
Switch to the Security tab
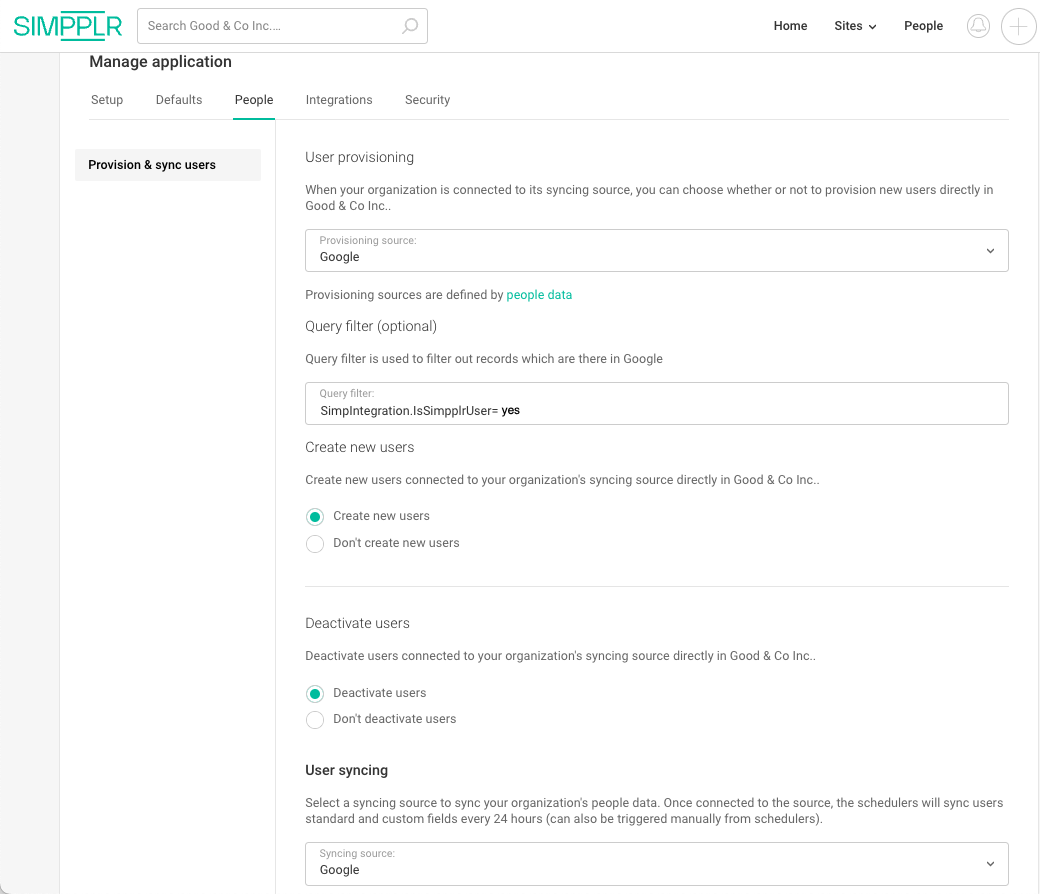427,100
